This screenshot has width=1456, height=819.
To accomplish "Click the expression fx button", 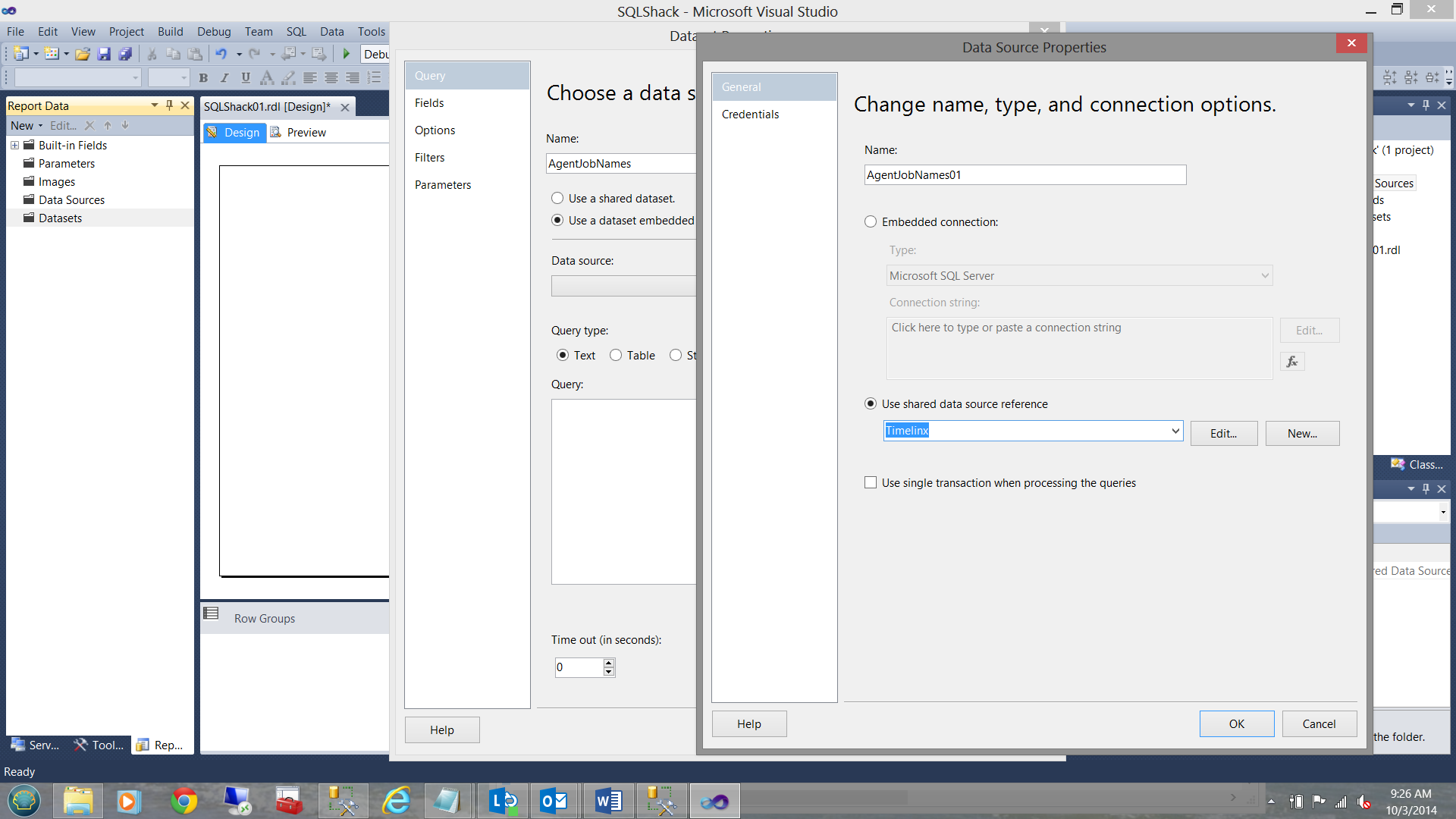I will (1292, 362).
